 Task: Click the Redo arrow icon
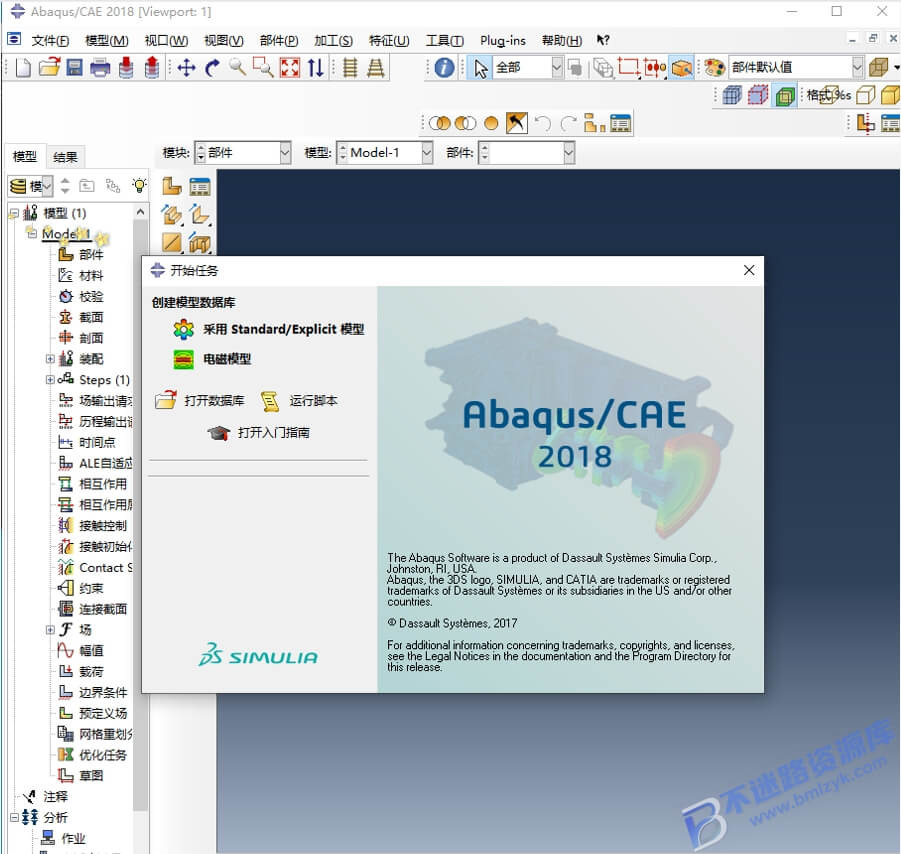click(x=568, y=123)
